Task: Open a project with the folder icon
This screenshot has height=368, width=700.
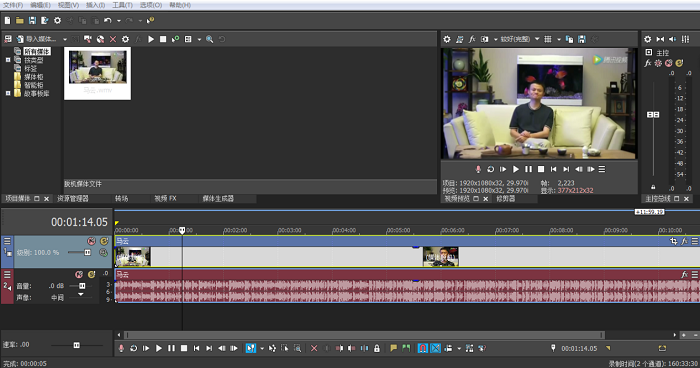Action: click(x=20, y=20)
